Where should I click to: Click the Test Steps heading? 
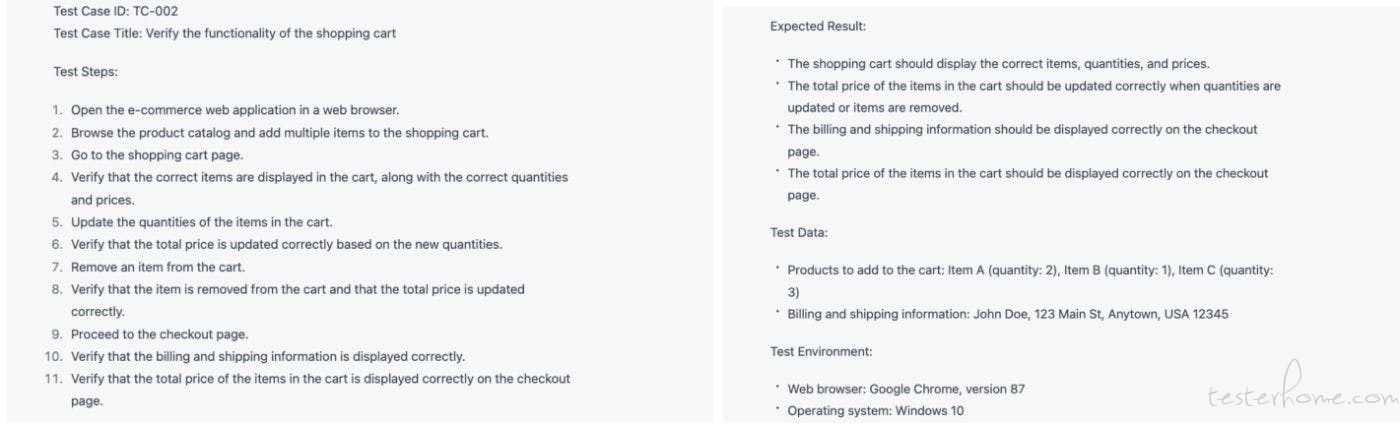pos(85,72)
